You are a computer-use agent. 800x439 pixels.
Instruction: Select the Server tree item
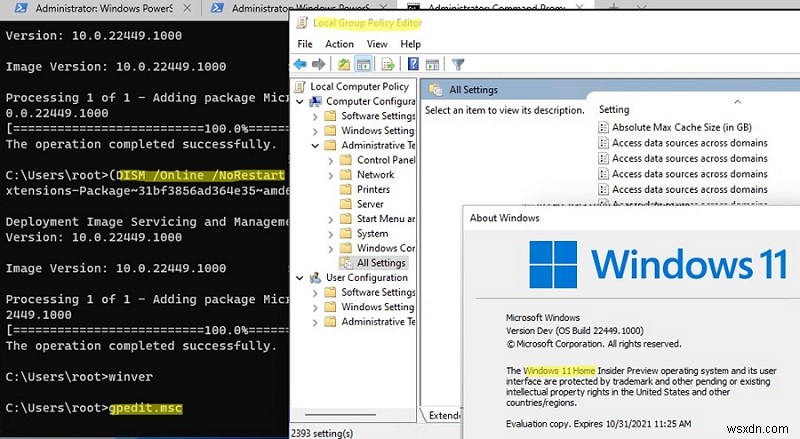tap(370, 204)
